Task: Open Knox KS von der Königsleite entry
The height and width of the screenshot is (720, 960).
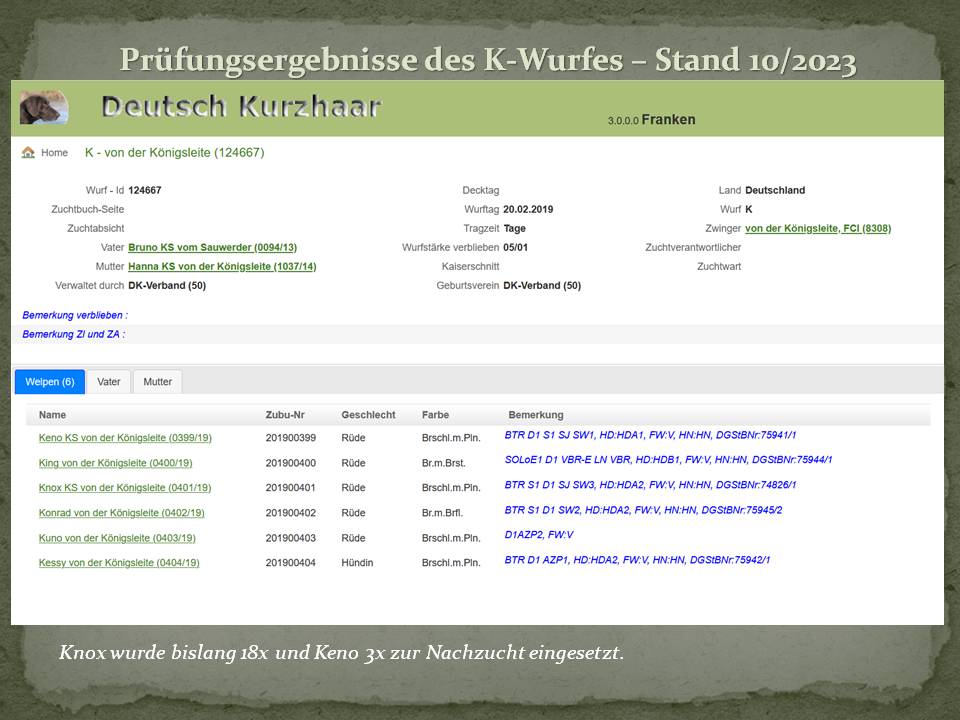Action: [x=125, y=488]
